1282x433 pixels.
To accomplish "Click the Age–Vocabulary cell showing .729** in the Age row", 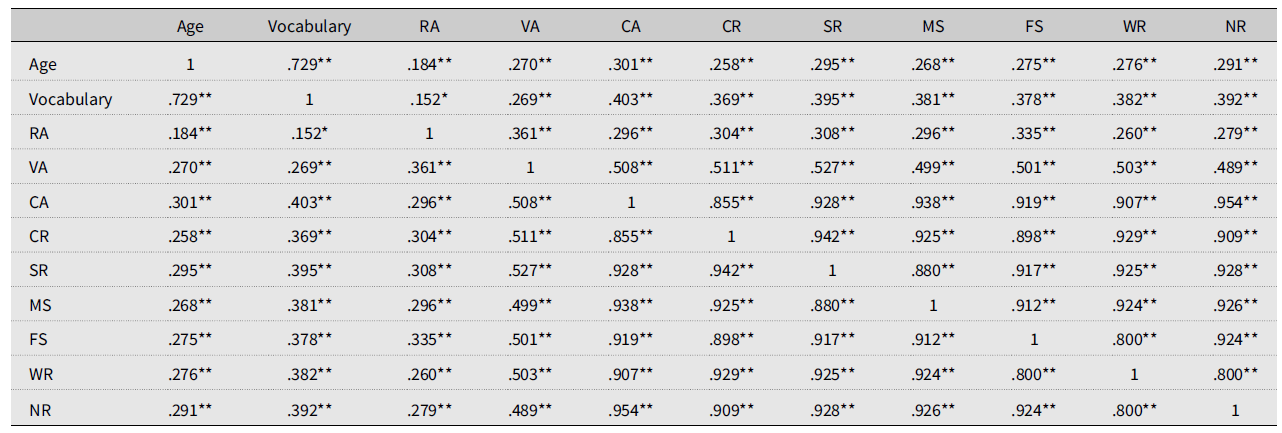I will pos(309,64).
